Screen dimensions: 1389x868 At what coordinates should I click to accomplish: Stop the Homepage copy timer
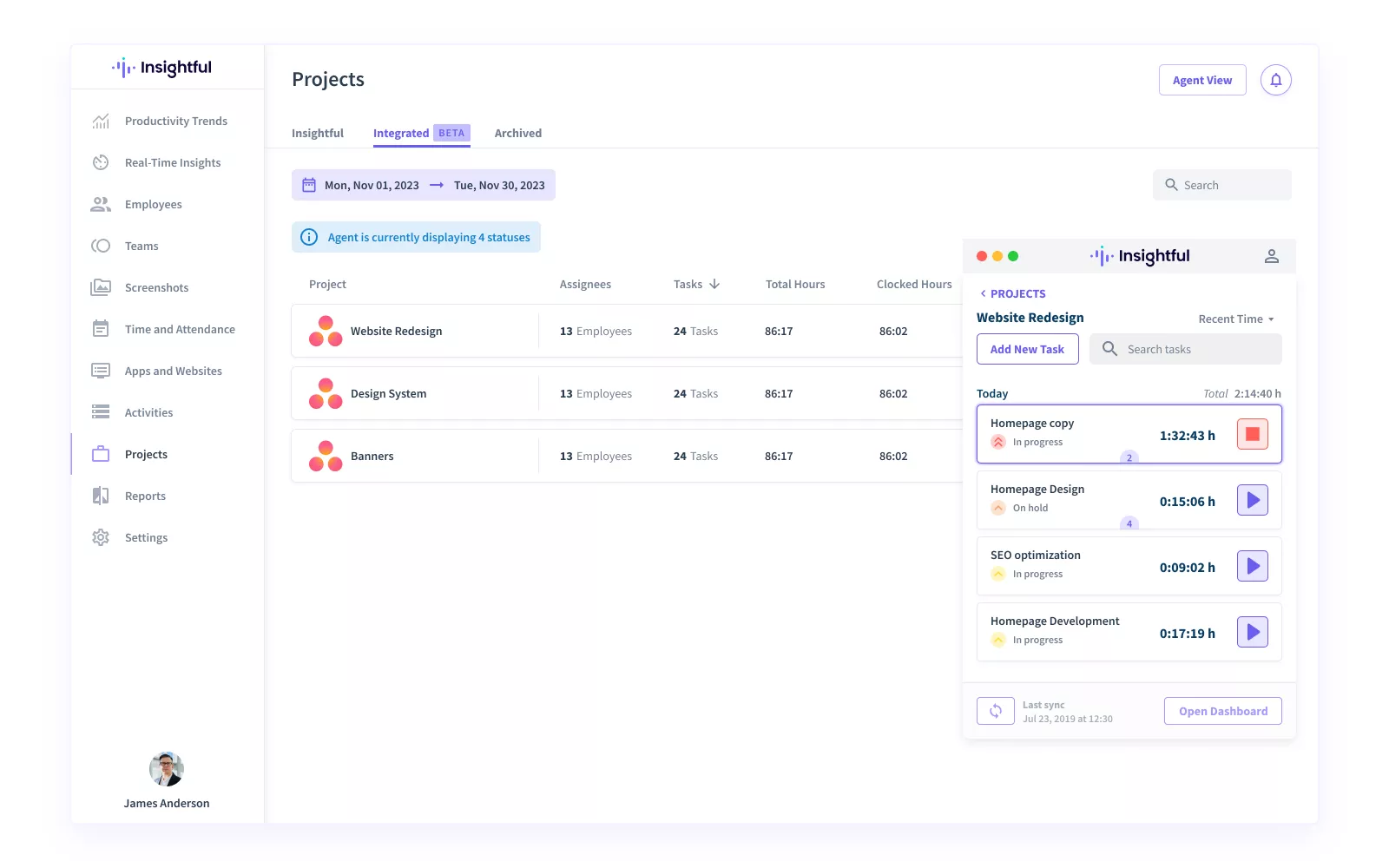(x=1252, y=434)
